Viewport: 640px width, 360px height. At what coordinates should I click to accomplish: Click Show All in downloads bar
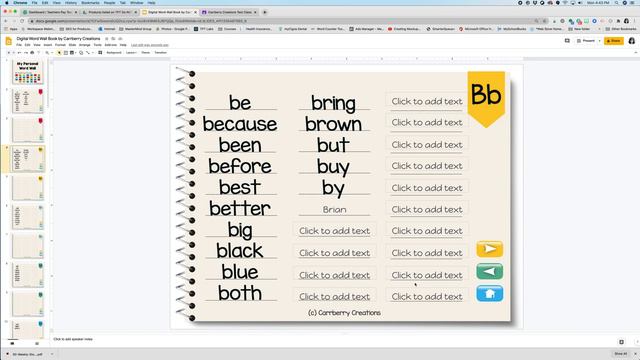coord(620,354)
